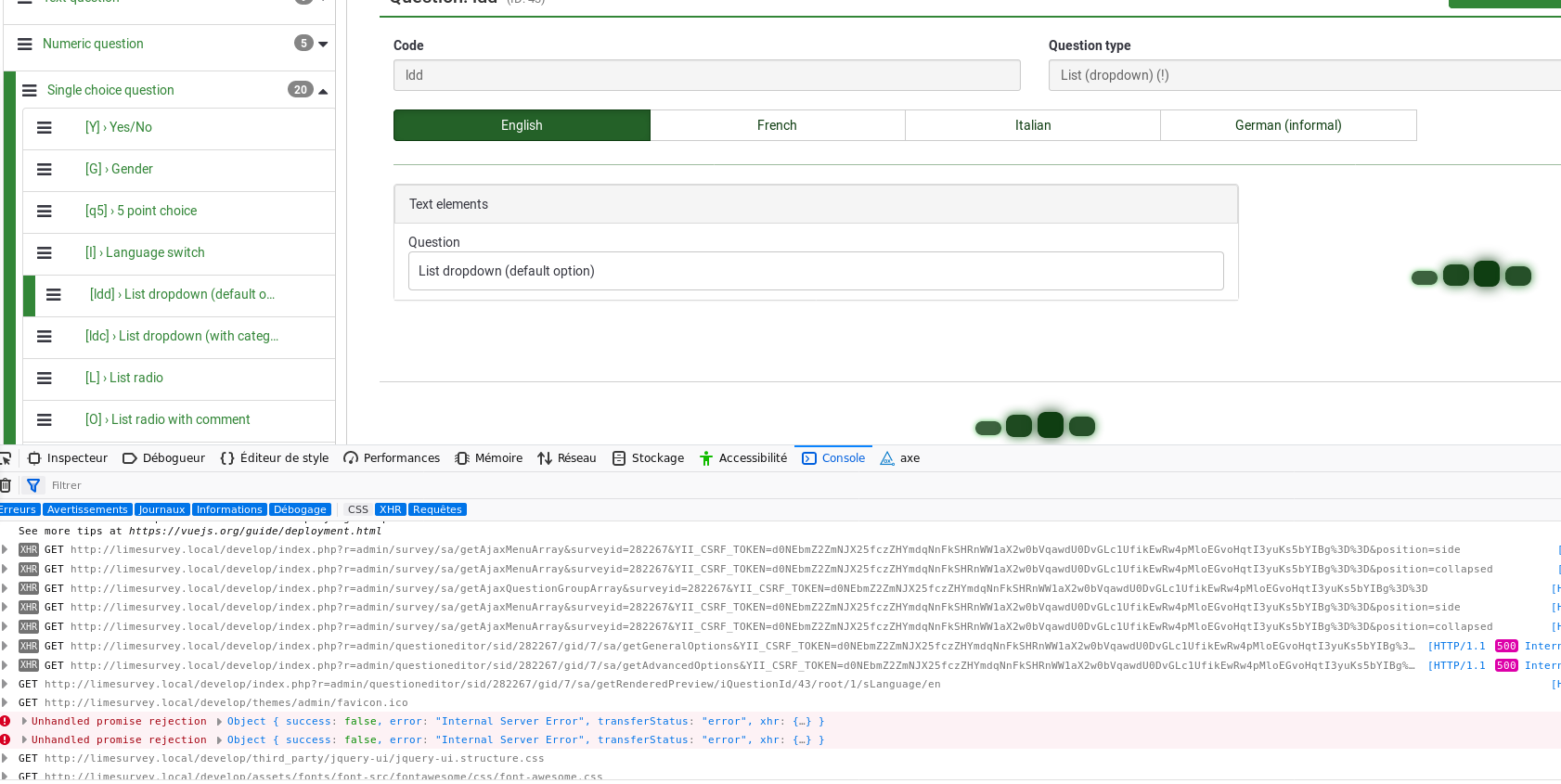1561x784 pixels.
Task: Click hamburger icon beside Numeric question group
Action: (25, 45)
